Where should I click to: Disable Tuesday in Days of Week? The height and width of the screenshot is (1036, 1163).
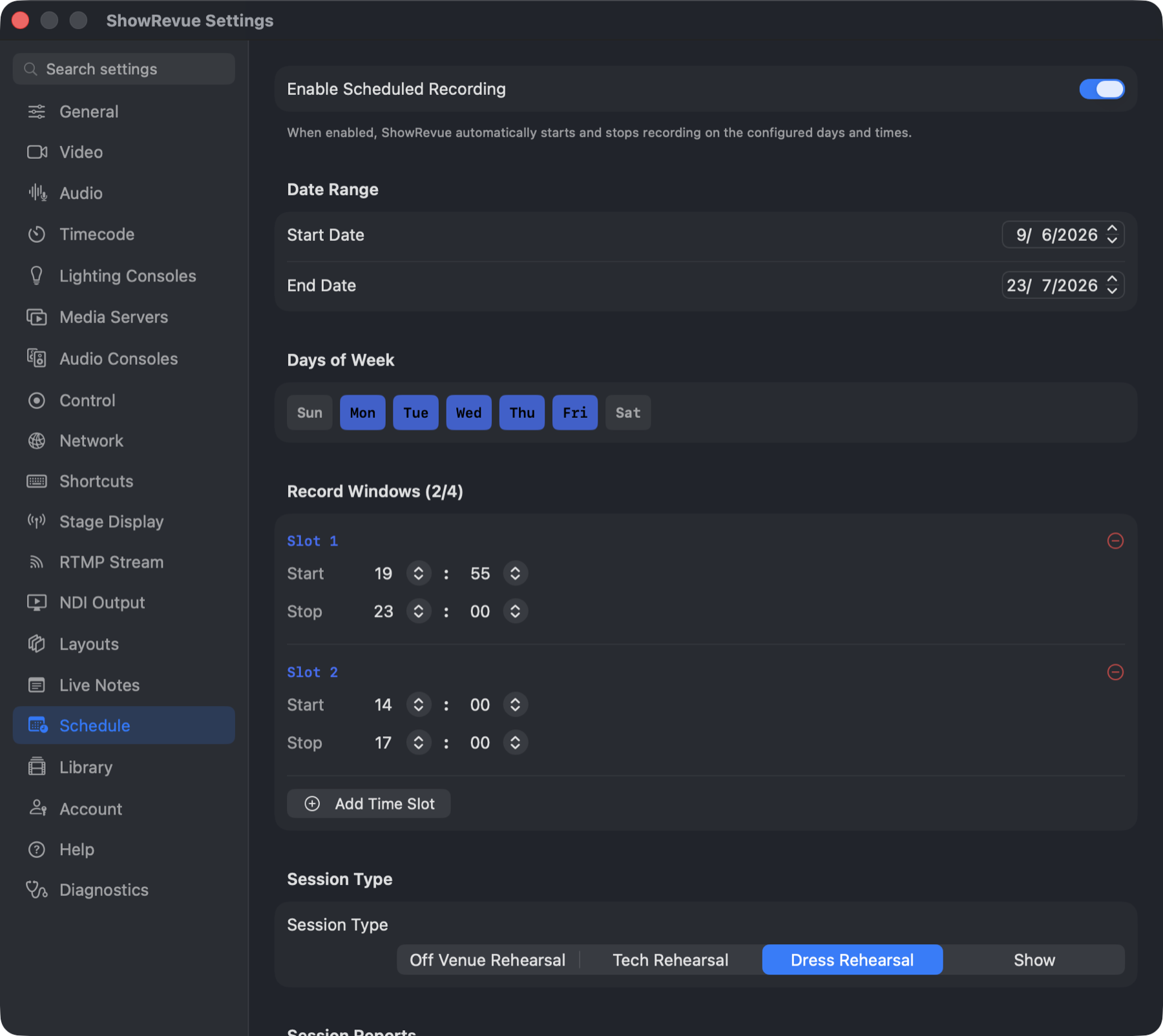click(415, 413)
